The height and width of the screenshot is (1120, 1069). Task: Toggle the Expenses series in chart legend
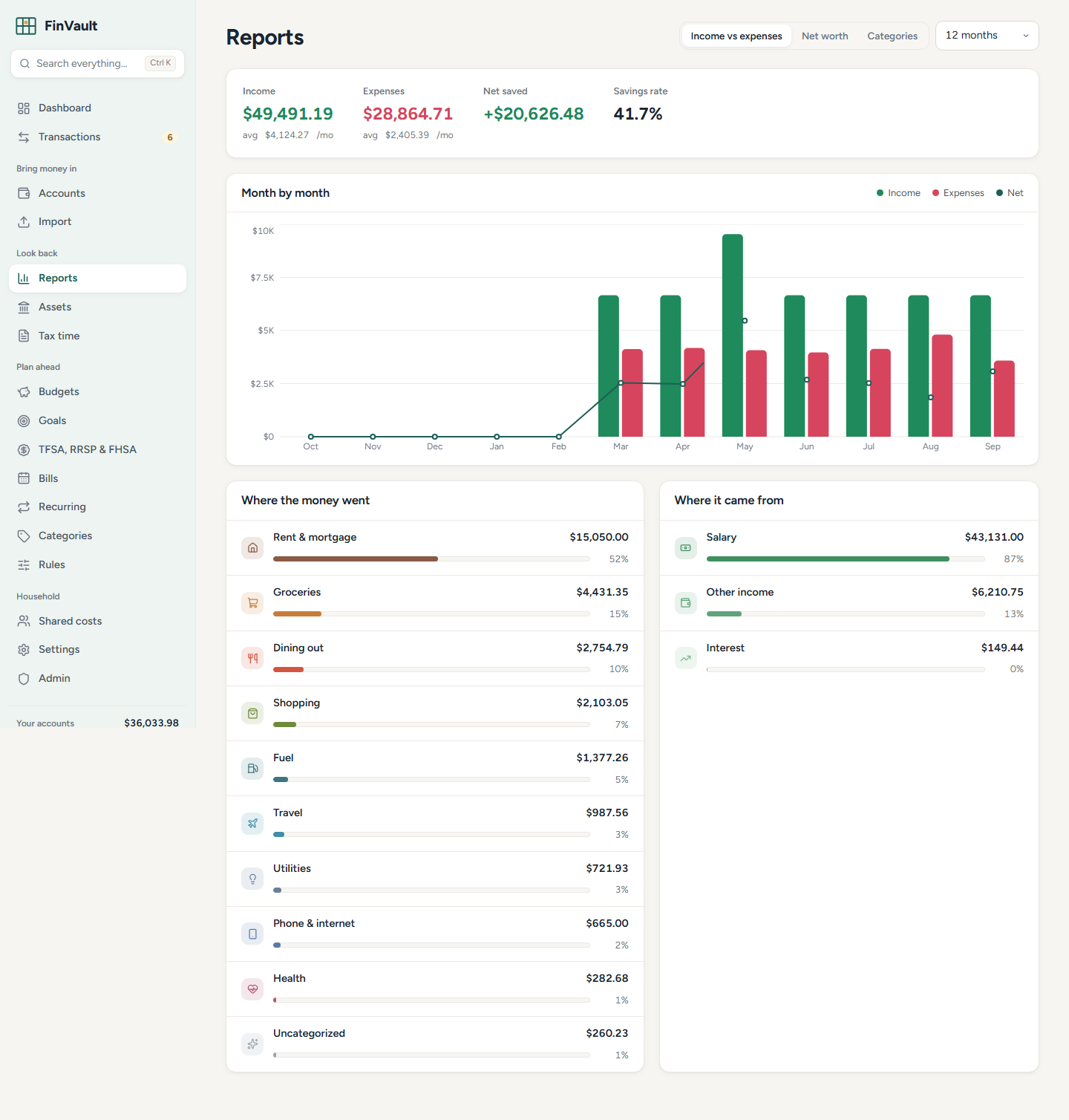(x=958, y=193)
